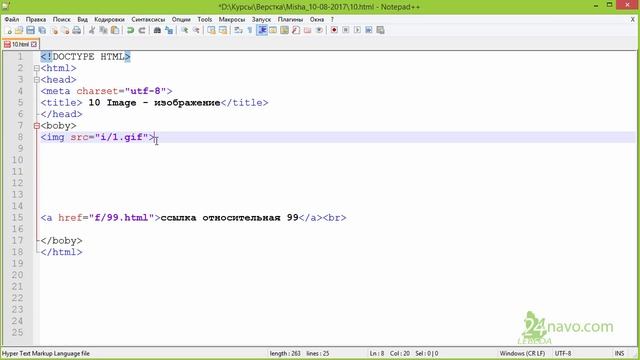This screenshot has width=640, height=360.
Task: Click Windows (CR LF) in status bar
Action: pos(522,353)
